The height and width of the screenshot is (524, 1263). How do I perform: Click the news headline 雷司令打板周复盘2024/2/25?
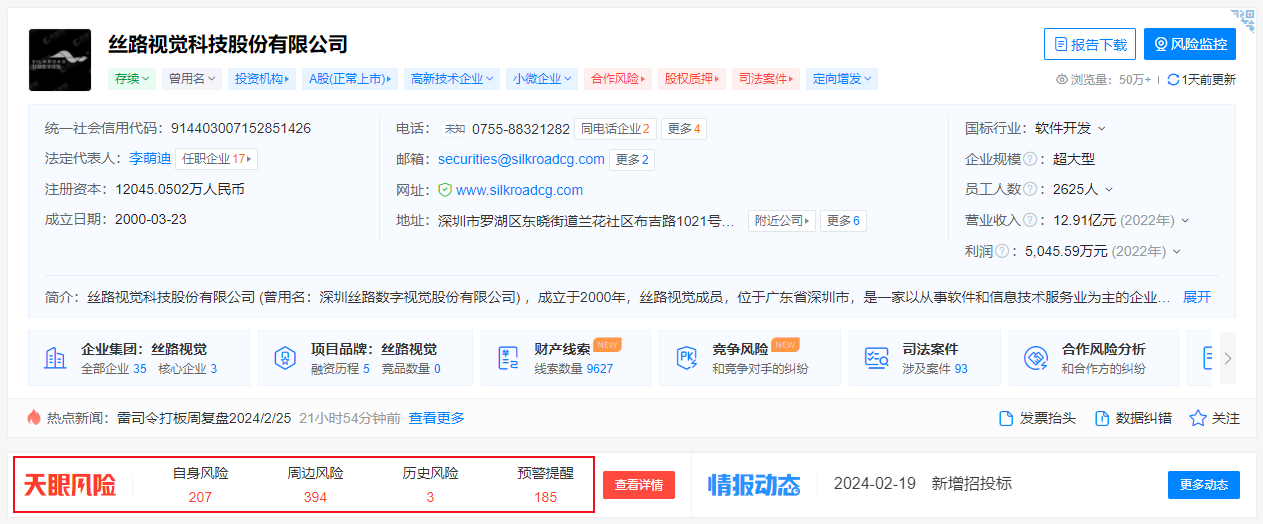[x=203, y=418]
